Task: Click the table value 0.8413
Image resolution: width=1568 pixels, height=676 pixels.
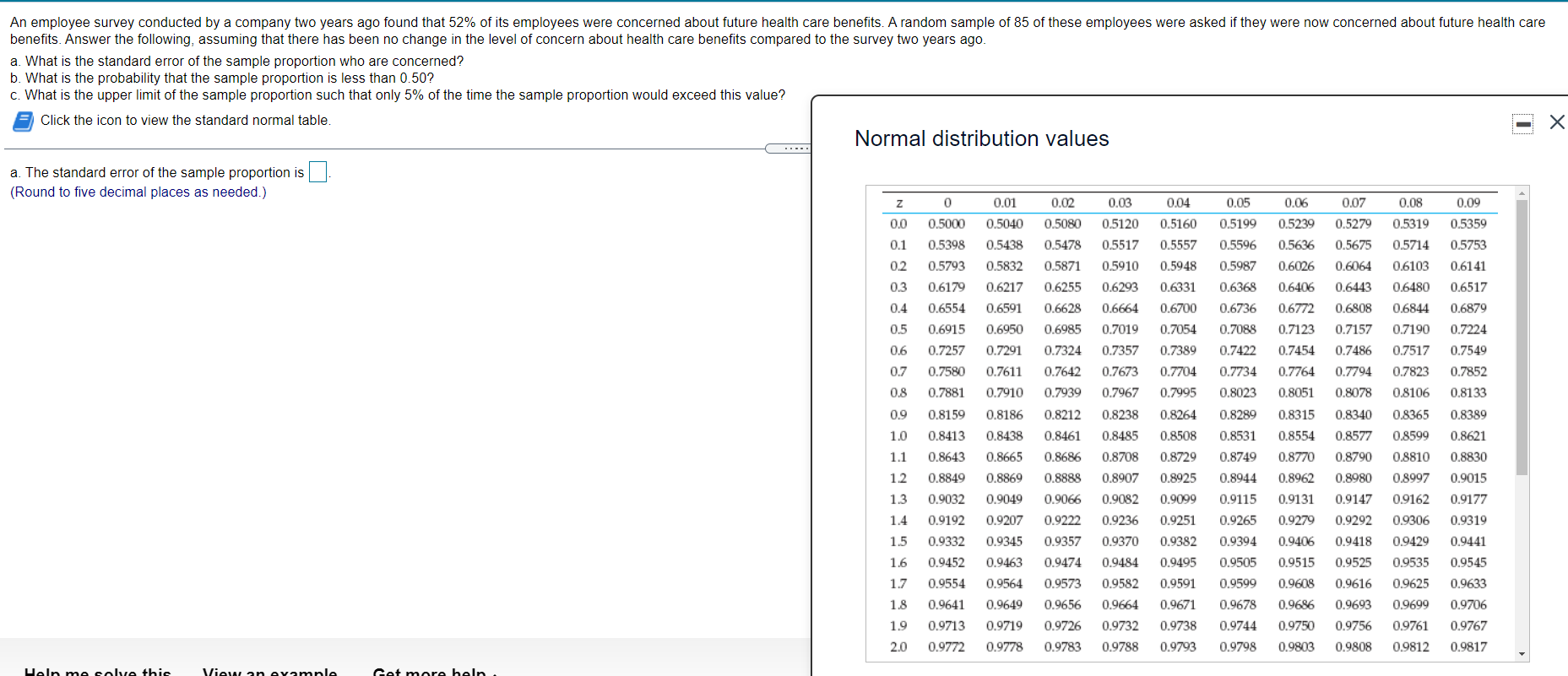Action: pos(947,435)
